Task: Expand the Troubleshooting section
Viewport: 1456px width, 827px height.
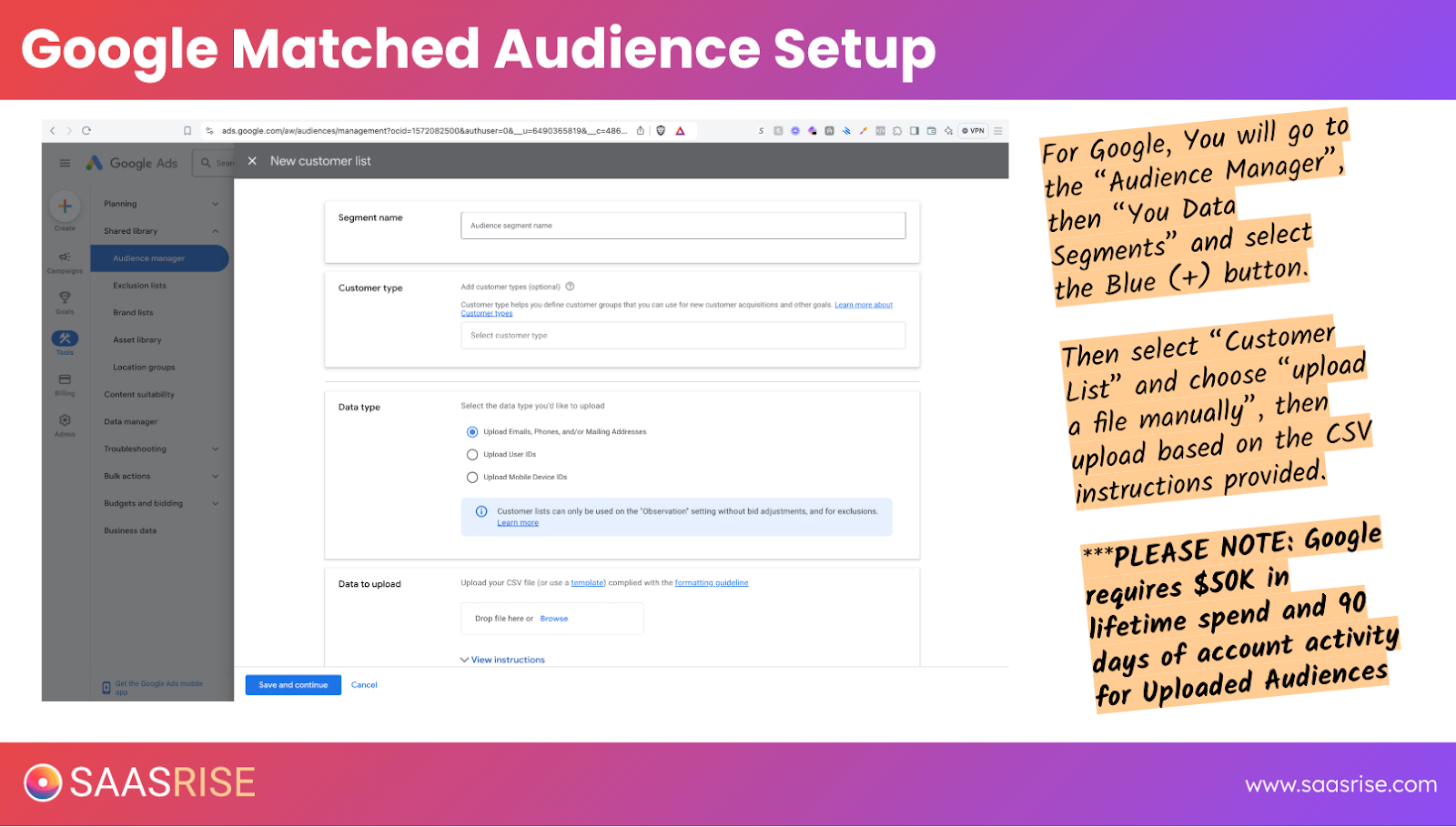Action: 160,449
